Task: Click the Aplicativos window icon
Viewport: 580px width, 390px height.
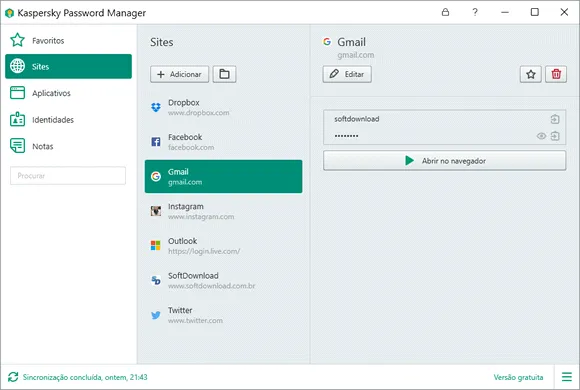Action: [17, 93]
